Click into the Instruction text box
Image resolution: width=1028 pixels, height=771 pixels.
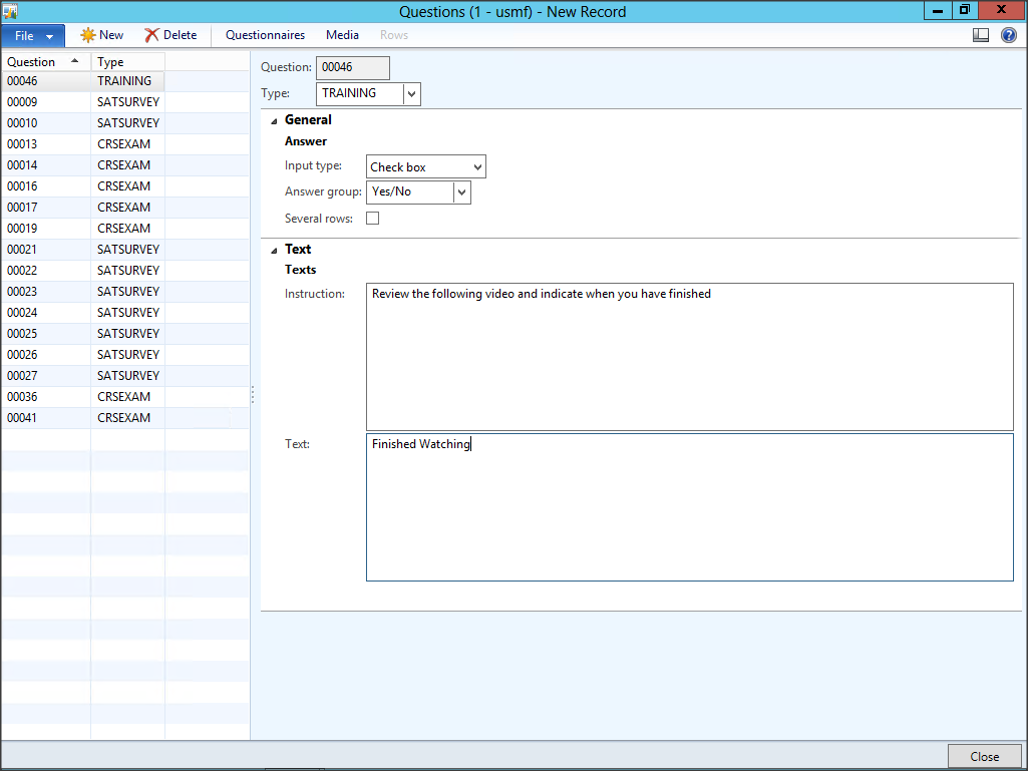[x=689, y=356]
